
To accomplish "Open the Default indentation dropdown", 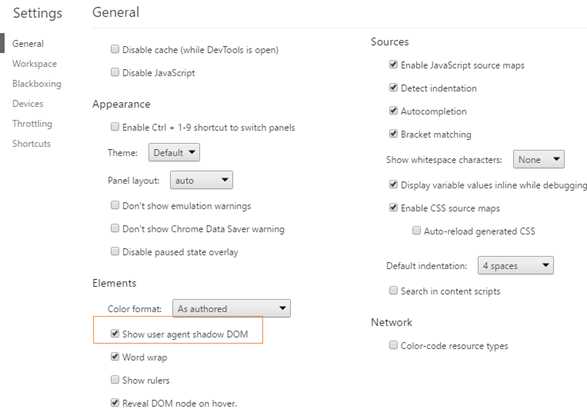I will (x=515, y=265).
